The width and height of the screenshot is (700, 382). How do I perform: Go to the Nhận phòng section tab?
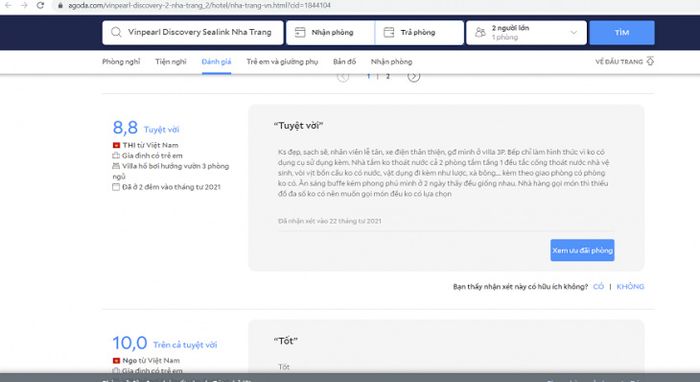click(392, 62)
